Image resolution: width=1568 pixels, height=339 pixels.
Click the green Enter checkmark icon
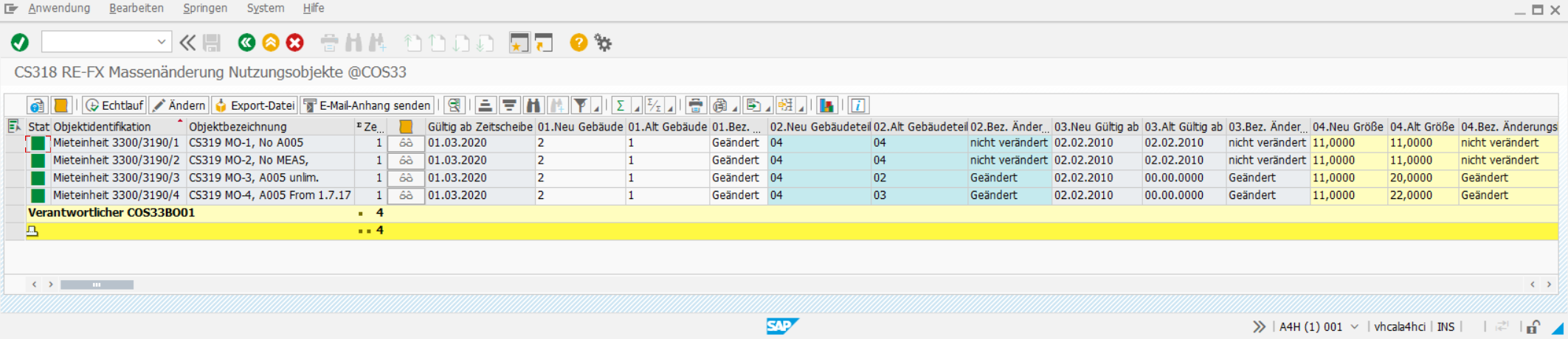(x=20, y=43)
